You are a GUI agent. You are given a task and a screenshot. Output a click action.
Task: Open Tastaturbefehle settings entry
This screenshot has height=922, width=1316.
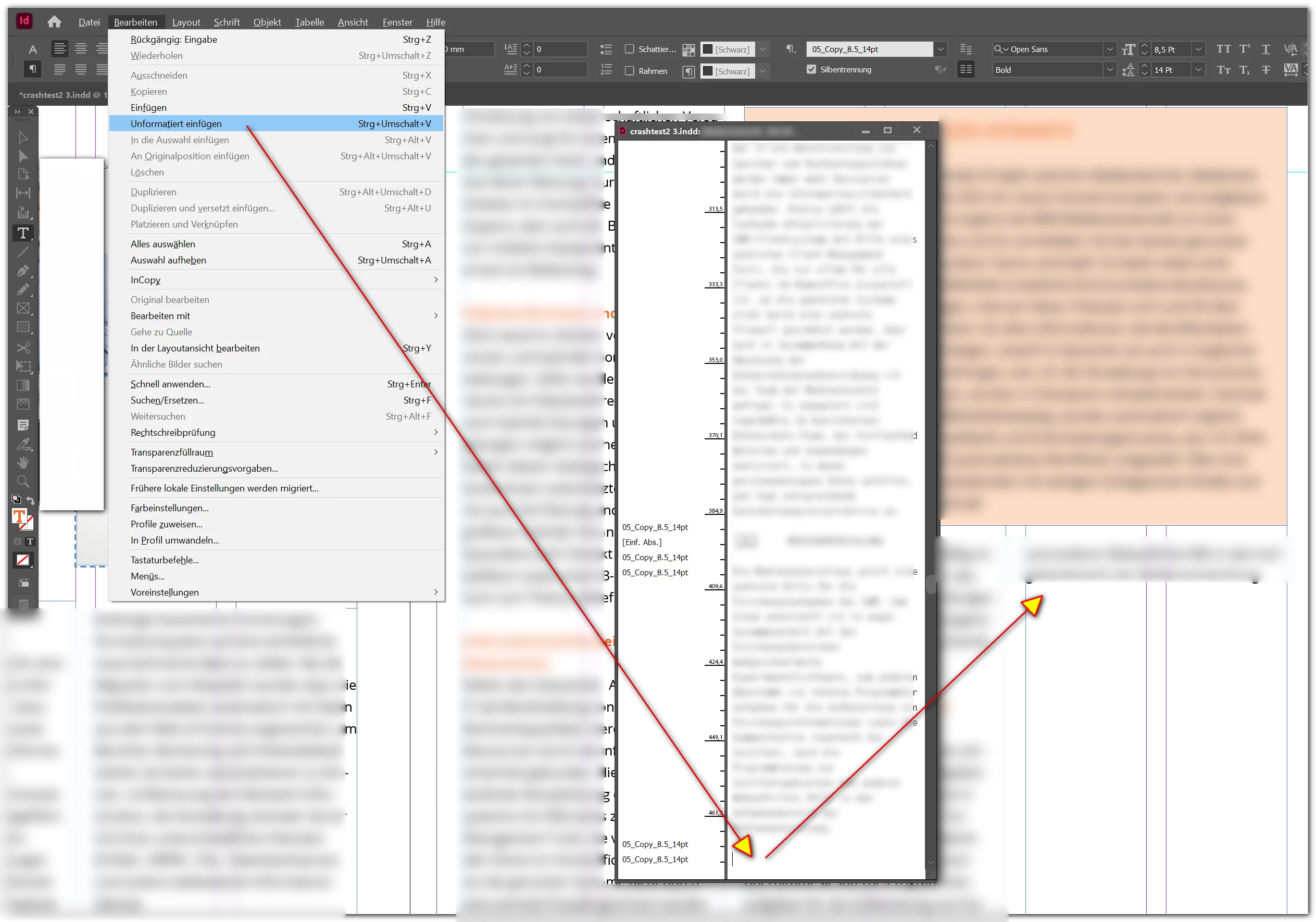pos(165,560)
